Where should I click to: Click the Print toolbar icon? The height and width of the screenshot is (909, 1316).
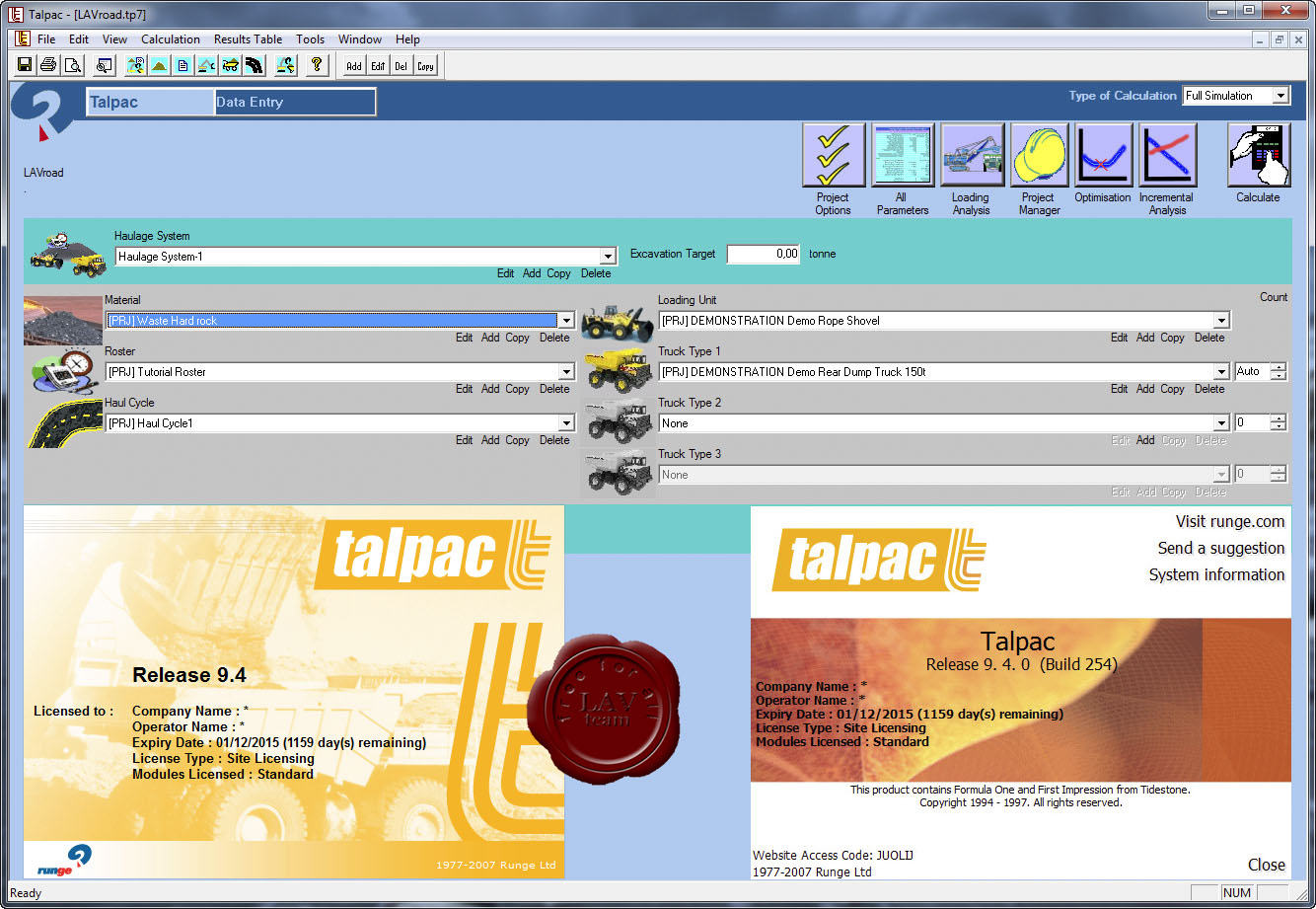tap(48, 65)
